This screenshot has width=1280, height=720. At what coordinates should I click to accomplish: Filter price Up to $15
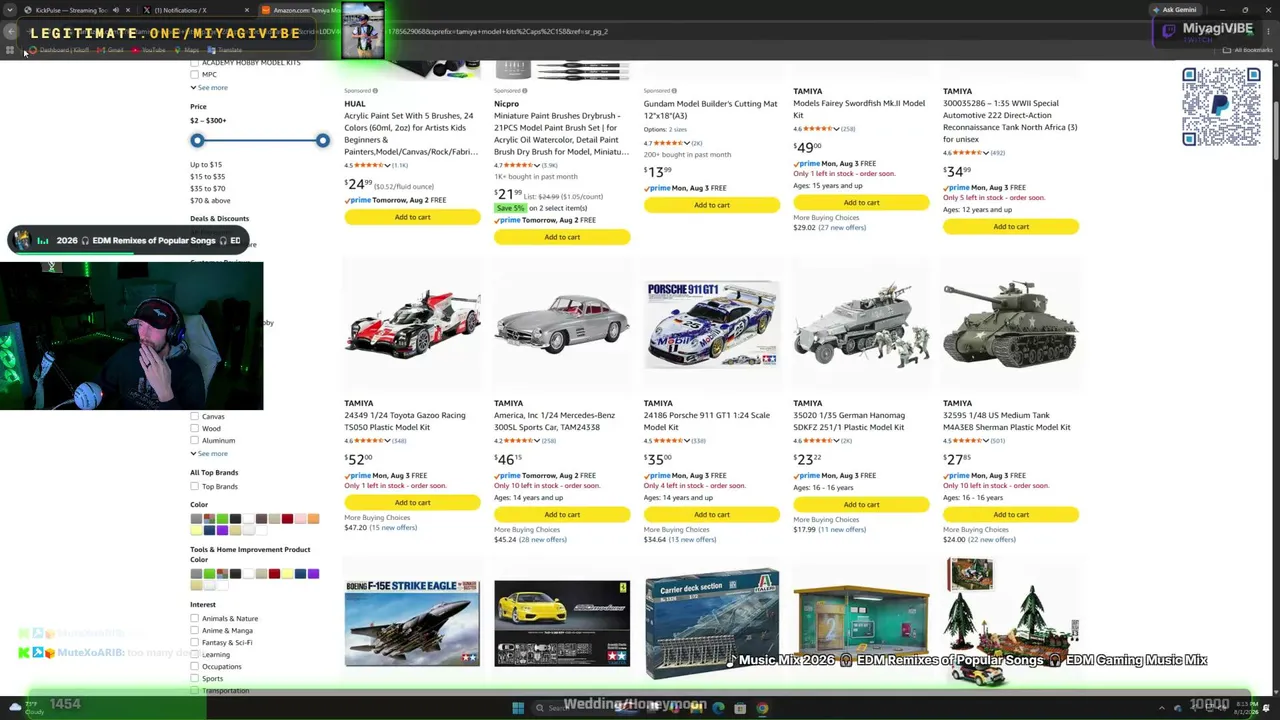point(206,165)
